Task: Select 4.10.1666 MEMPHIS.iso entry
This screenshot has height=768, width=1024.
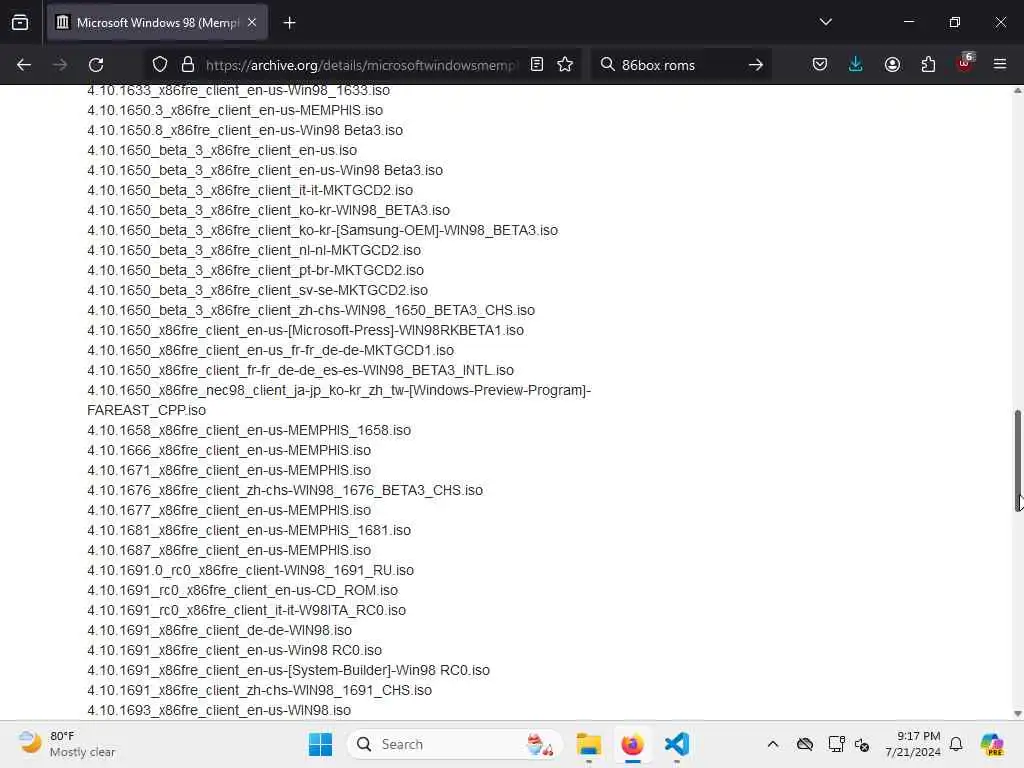Action: click(x=229, y=451)
